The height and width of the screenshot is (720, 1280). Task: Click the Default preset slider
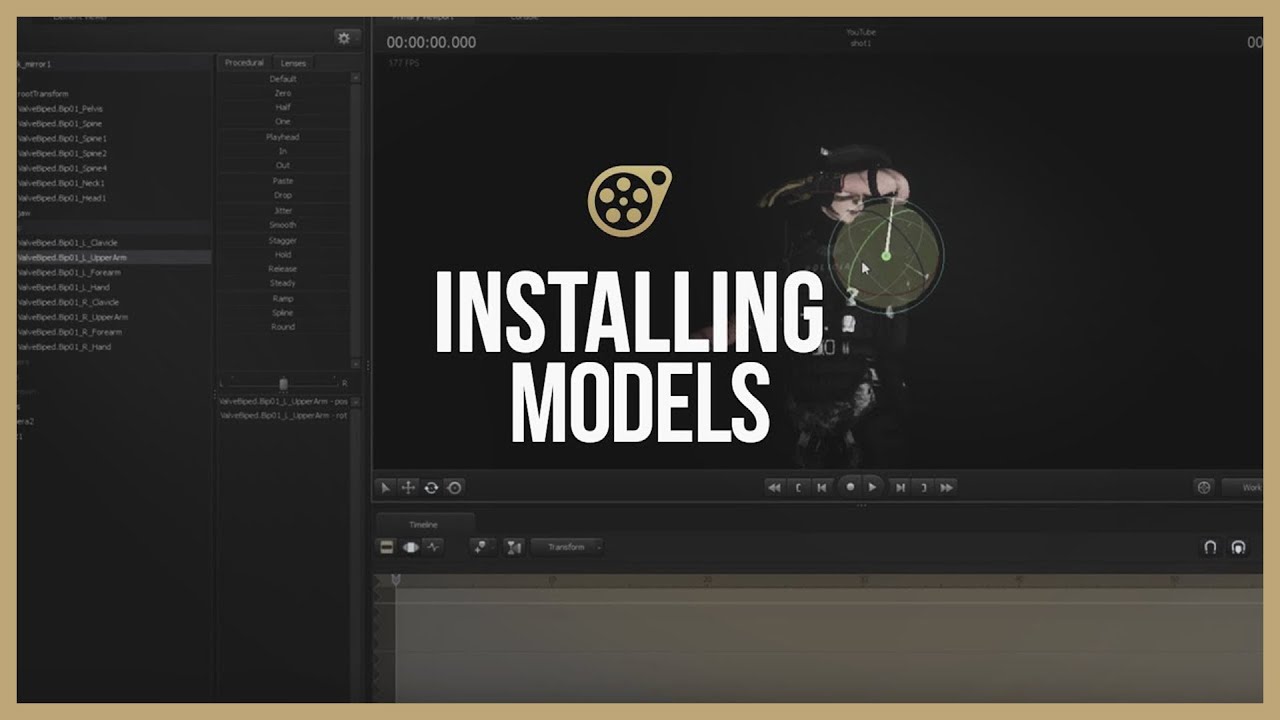(x=283, y=78)
